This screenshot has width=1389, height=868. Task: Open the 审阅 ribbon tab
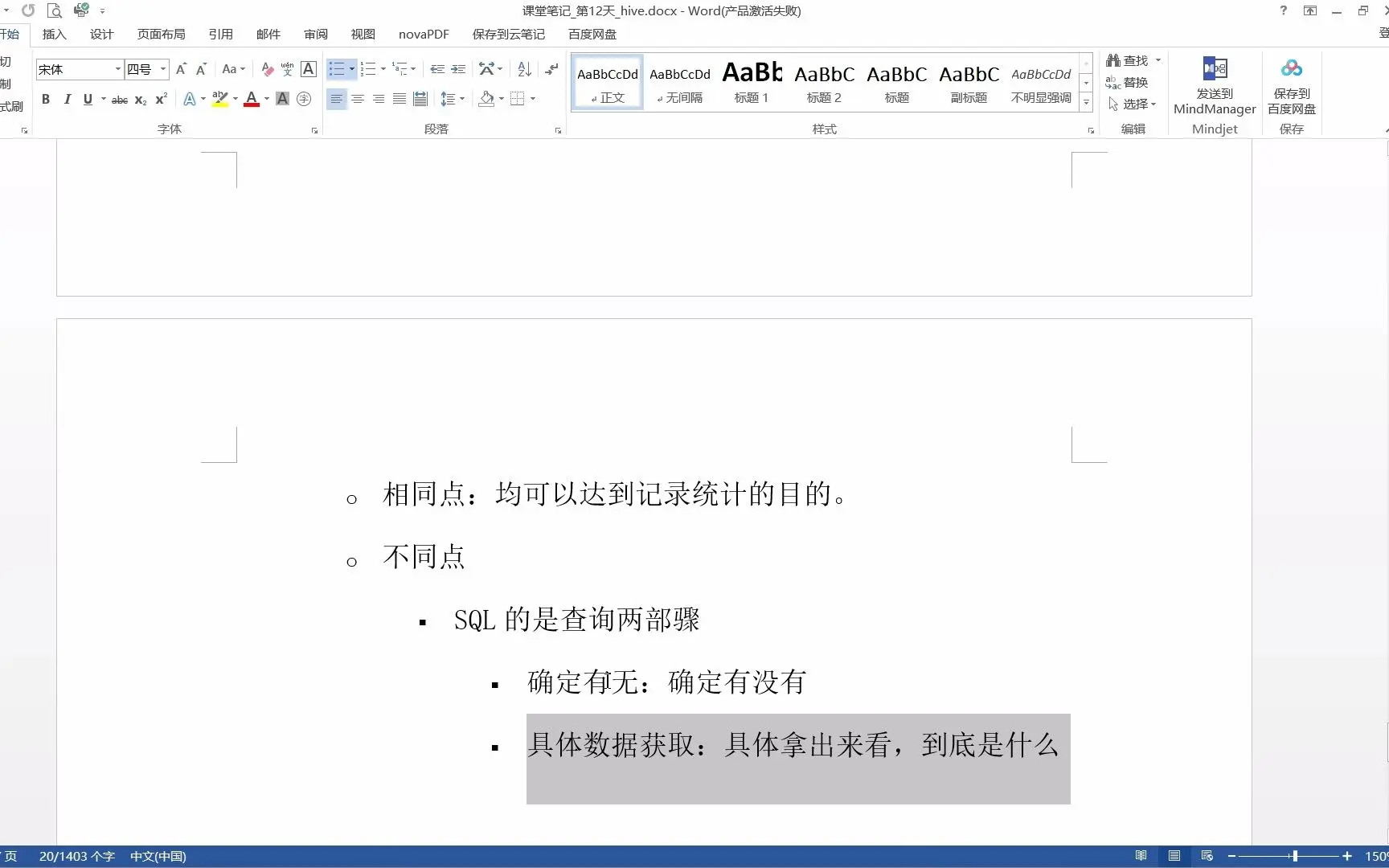point(316,35)
